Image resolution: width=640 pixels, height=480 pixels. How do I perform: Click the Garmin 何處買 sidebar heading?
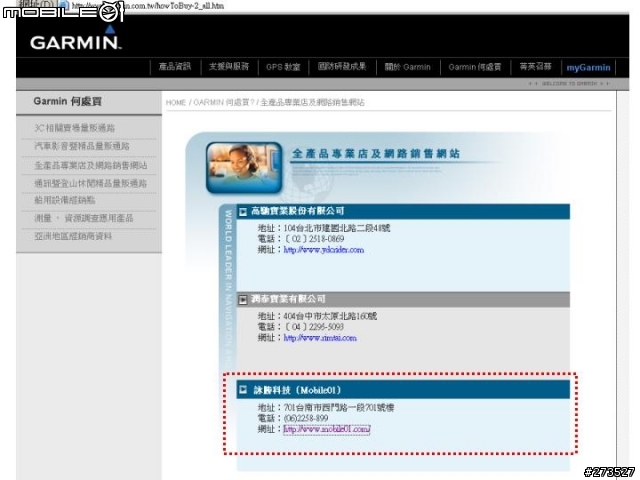point(67,101)
